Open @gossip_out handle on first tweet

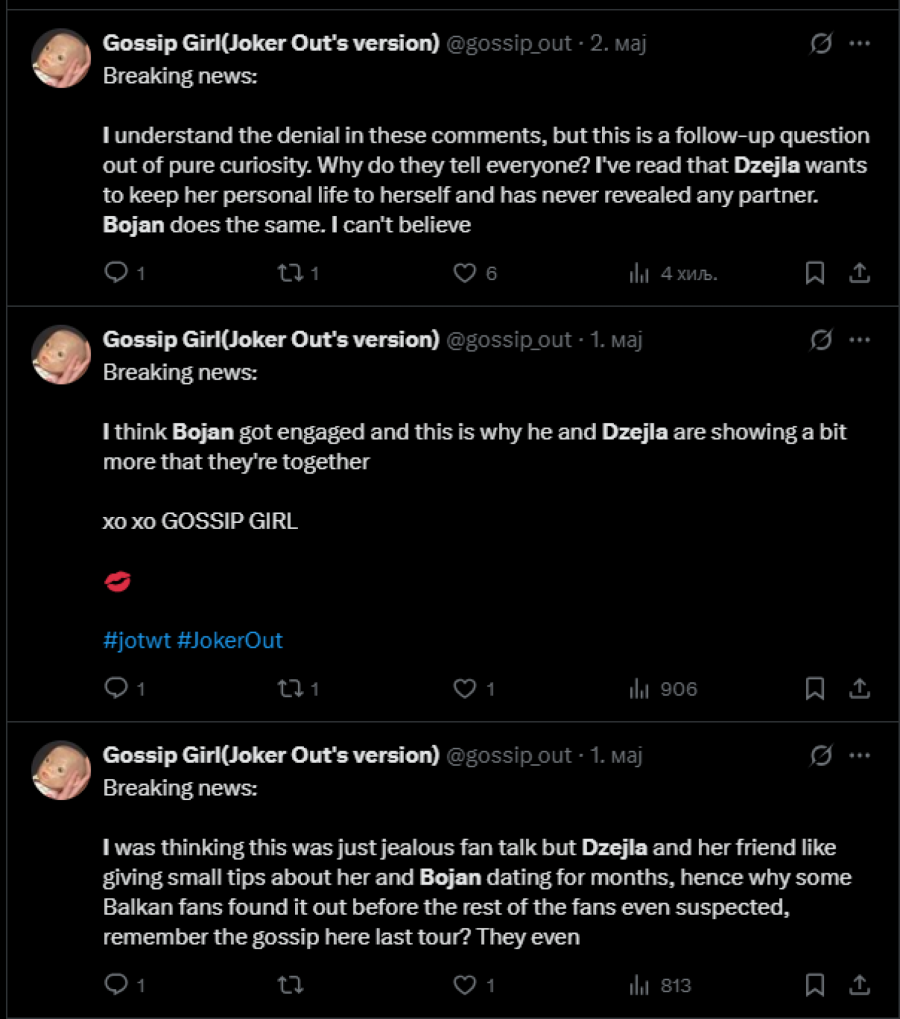(510, 44)
